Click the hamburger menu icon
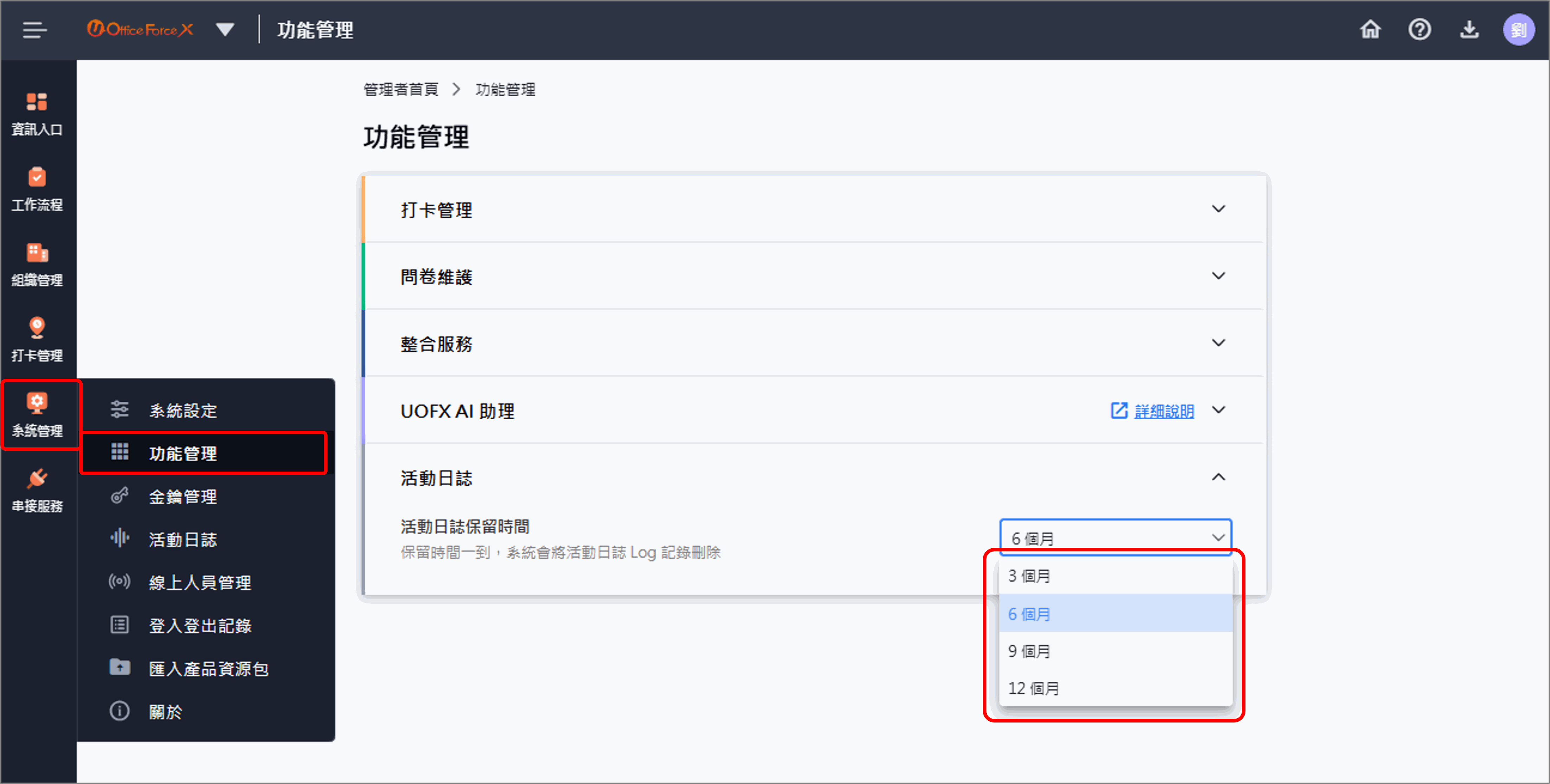The height and width of the screenshot is (784, 1550). (34, 30)
